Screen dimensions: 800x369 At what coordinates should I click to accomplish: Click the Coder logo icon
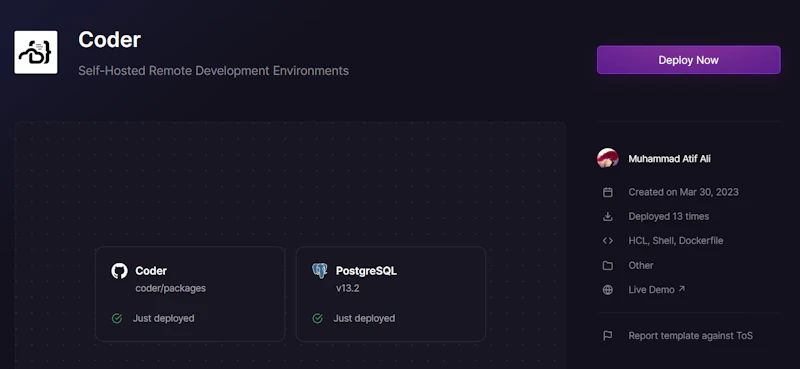tap(36, 52)
